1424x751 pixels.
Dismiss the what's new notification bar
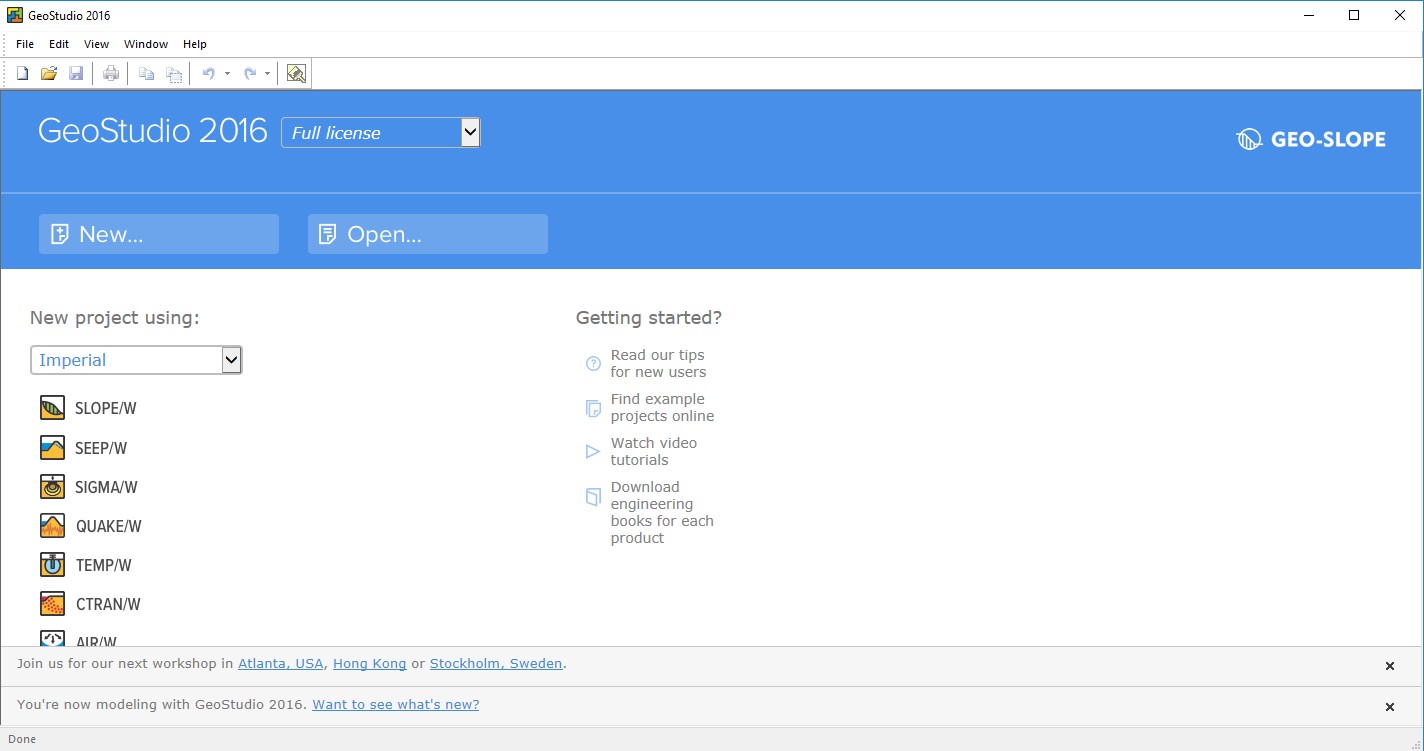coord(1389,707)
